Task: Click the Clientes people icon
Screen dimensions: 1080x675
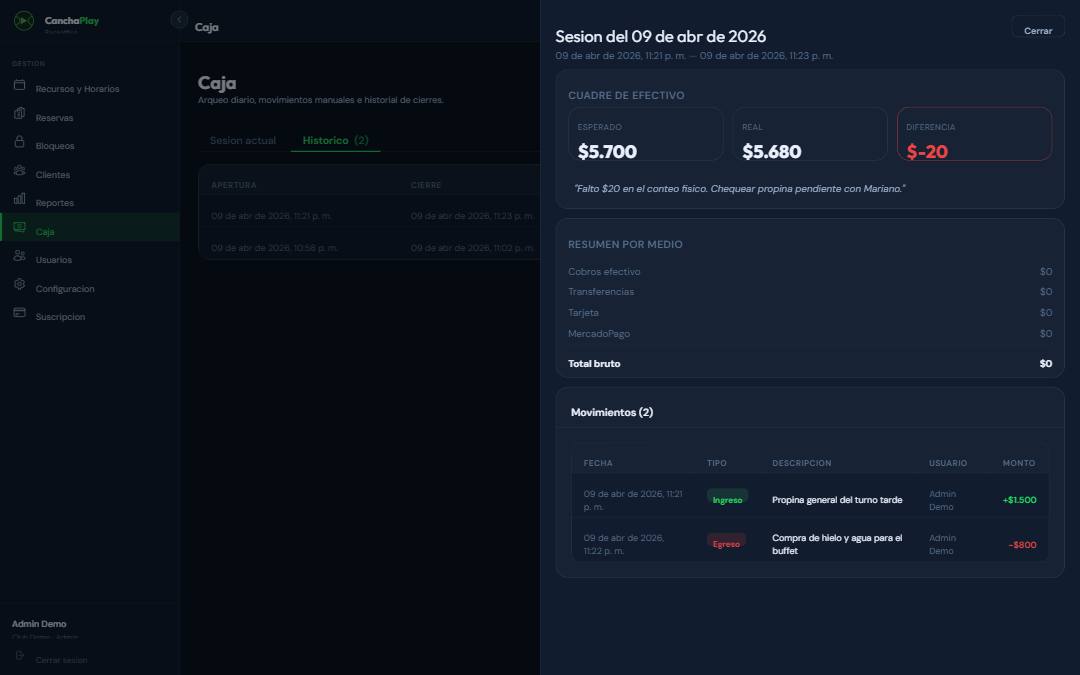Action: tap(19, 170)
